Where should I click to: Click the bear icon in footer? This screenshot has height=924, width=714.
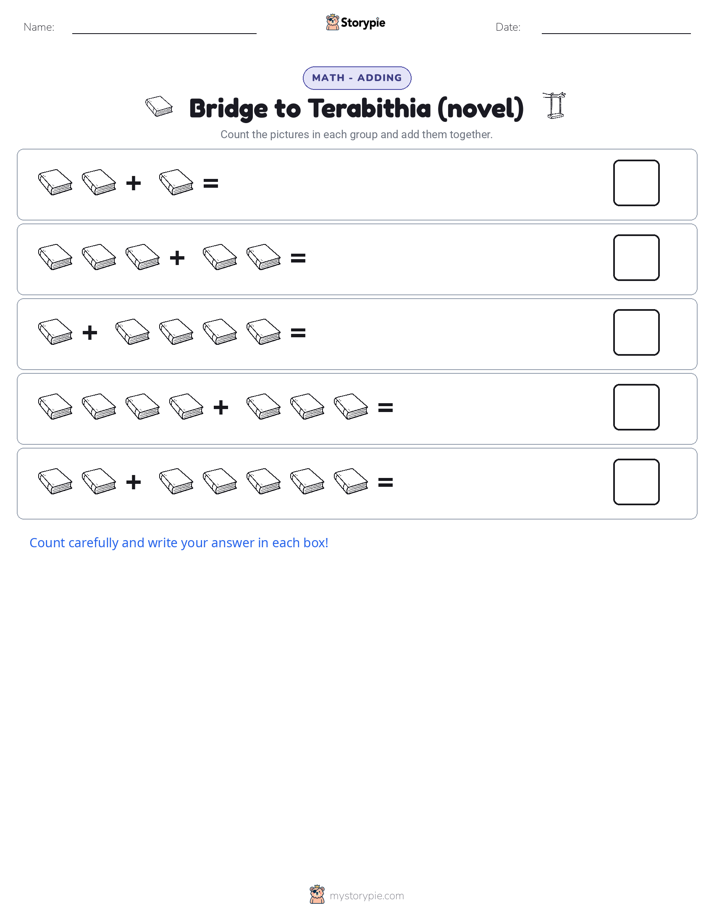(x=317, y=895)
